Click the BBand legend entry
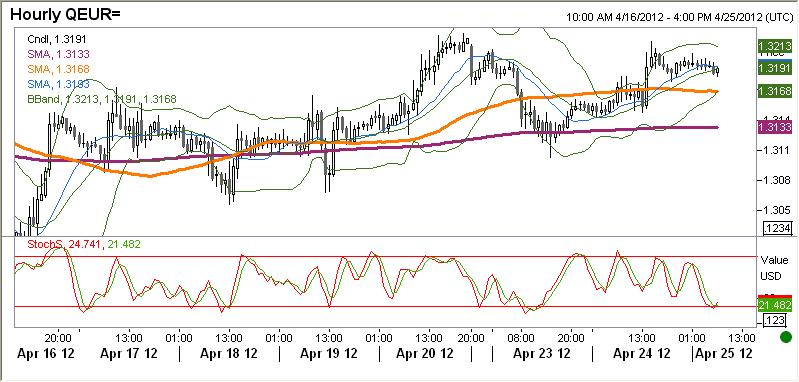This screenshot has height=382, width=799. pos(101,99)
